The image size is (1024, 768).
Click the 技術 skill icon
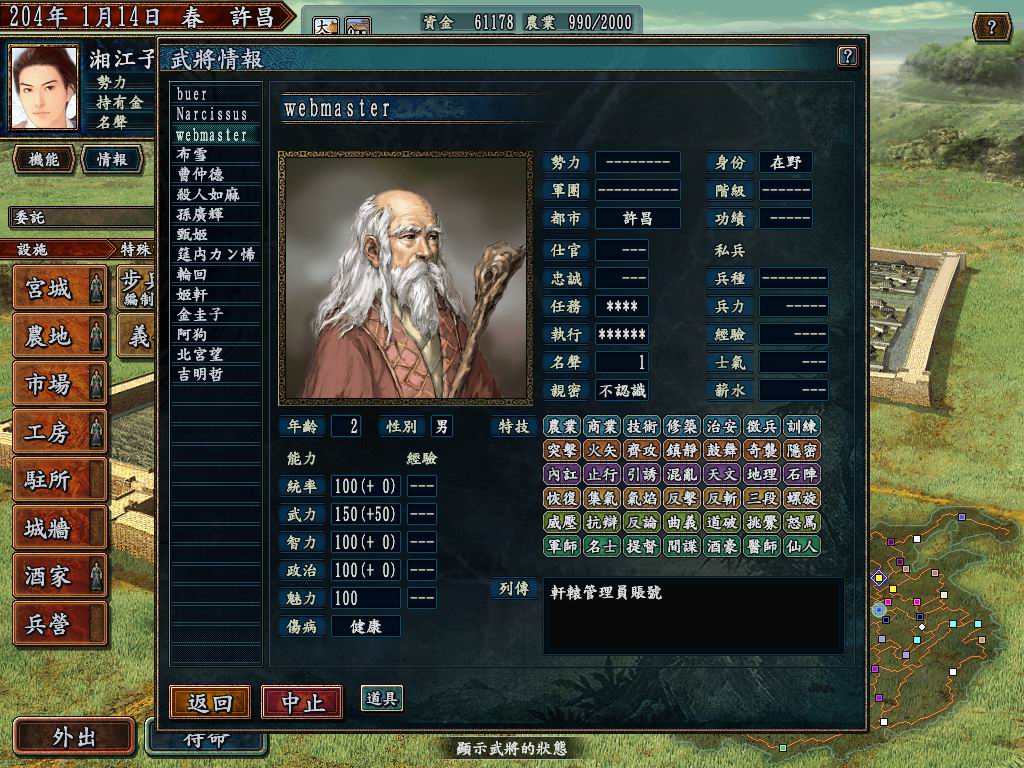[x=642, y=426]
